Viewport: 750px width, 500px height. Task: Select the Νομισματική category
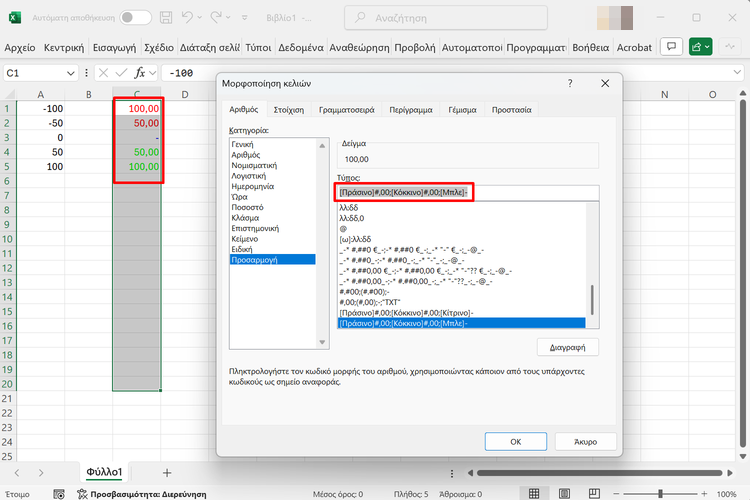273,165
